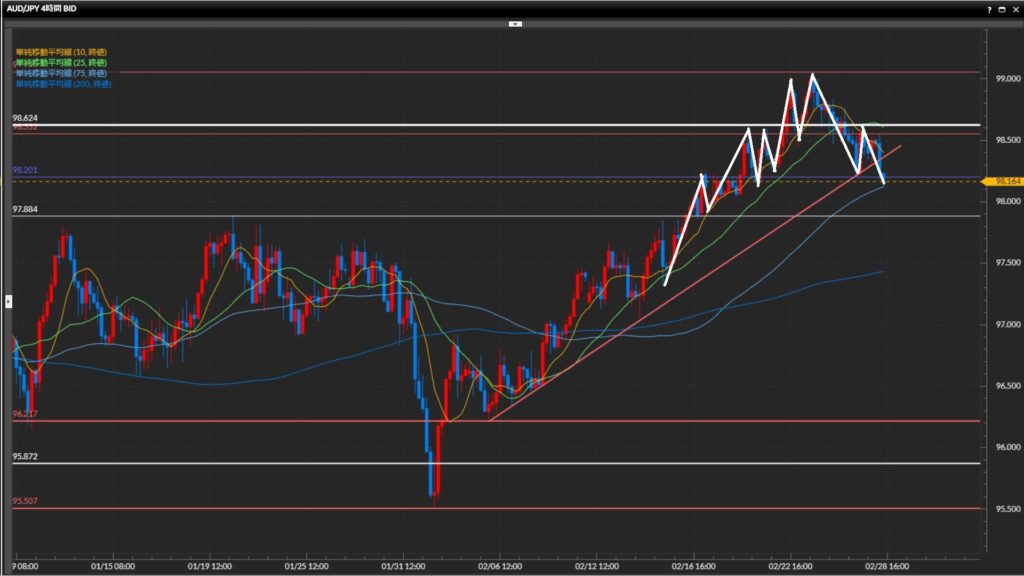Expand the top toolbar panel arrow
Image resolution: width=1024 pixels, height=576 pixels.
click(515, 22)
